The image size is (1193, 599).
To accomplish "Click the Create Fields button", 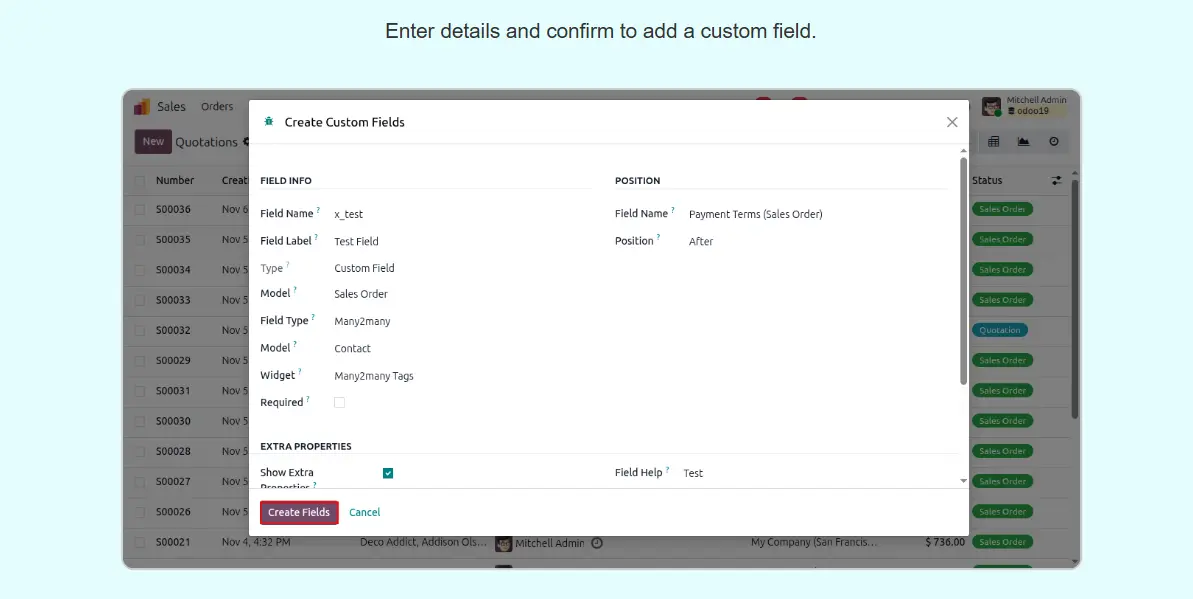I will pyautogui.click(x=299, y=512).
